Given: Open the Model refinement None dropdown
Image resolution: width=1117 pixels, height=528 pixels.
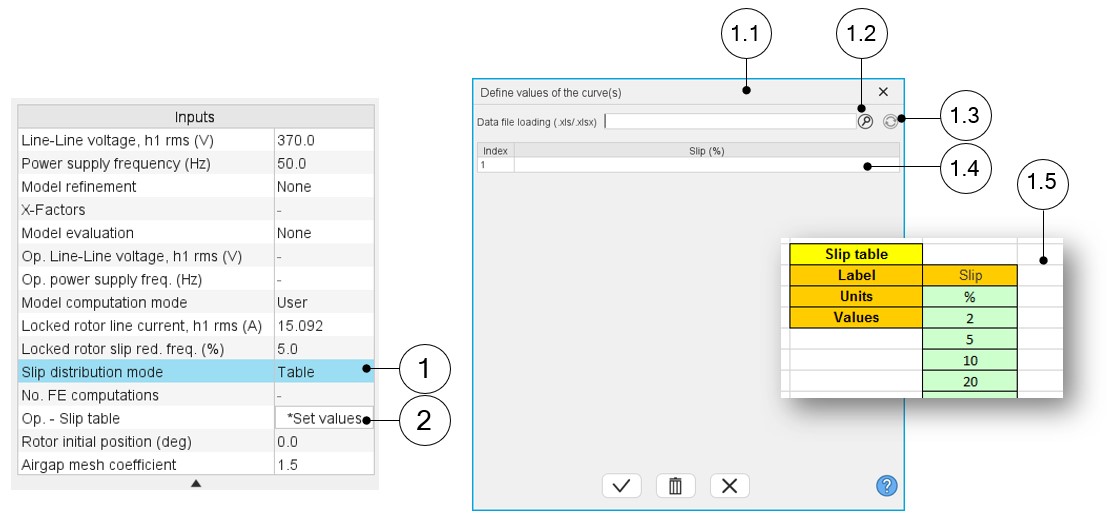Looking at the screenshot, I should [324, 187].
